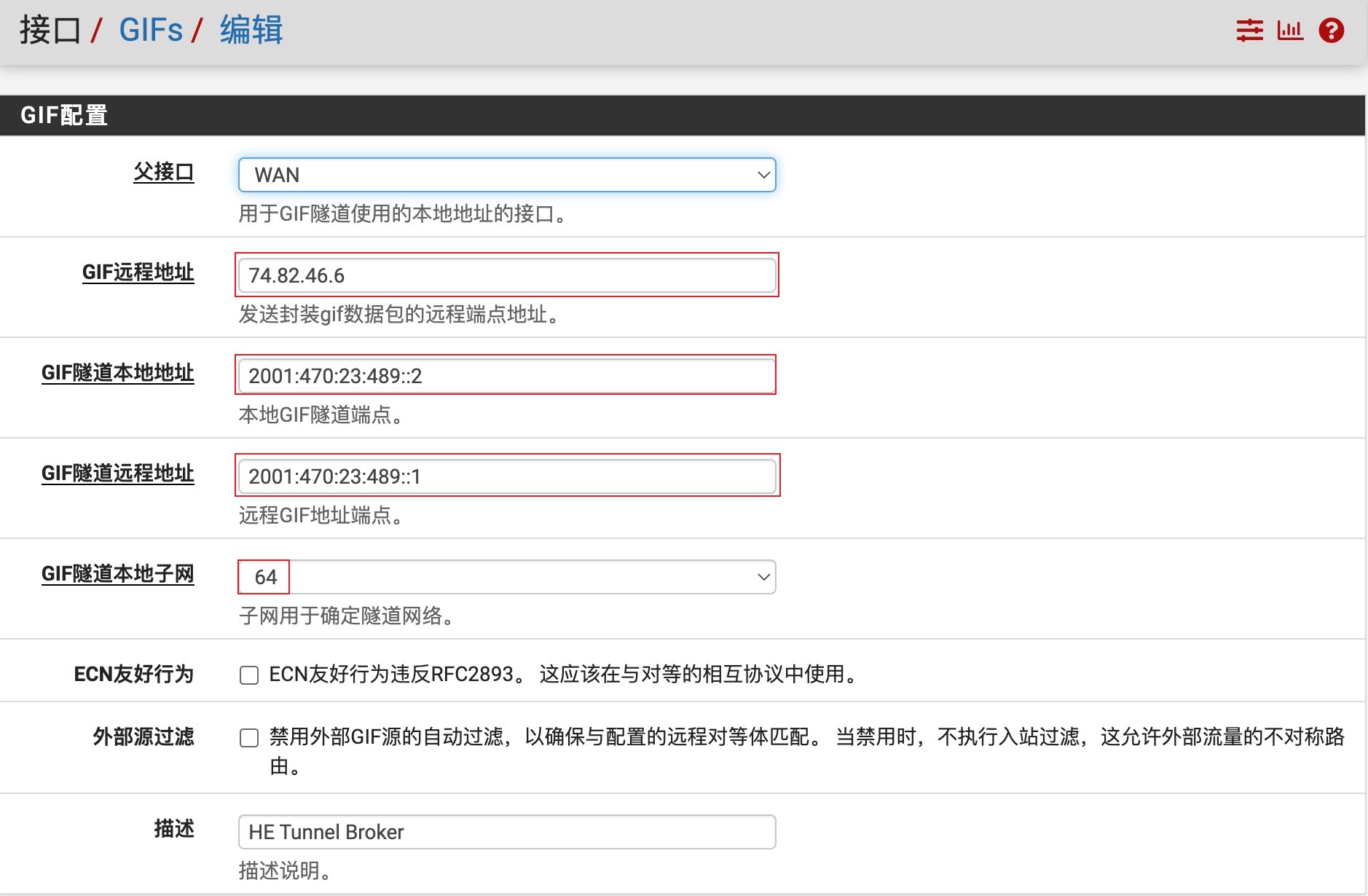Click the 接口 breadcrumb text
The height and width of the screenshot is (896, 1368).
click(50, 31)
